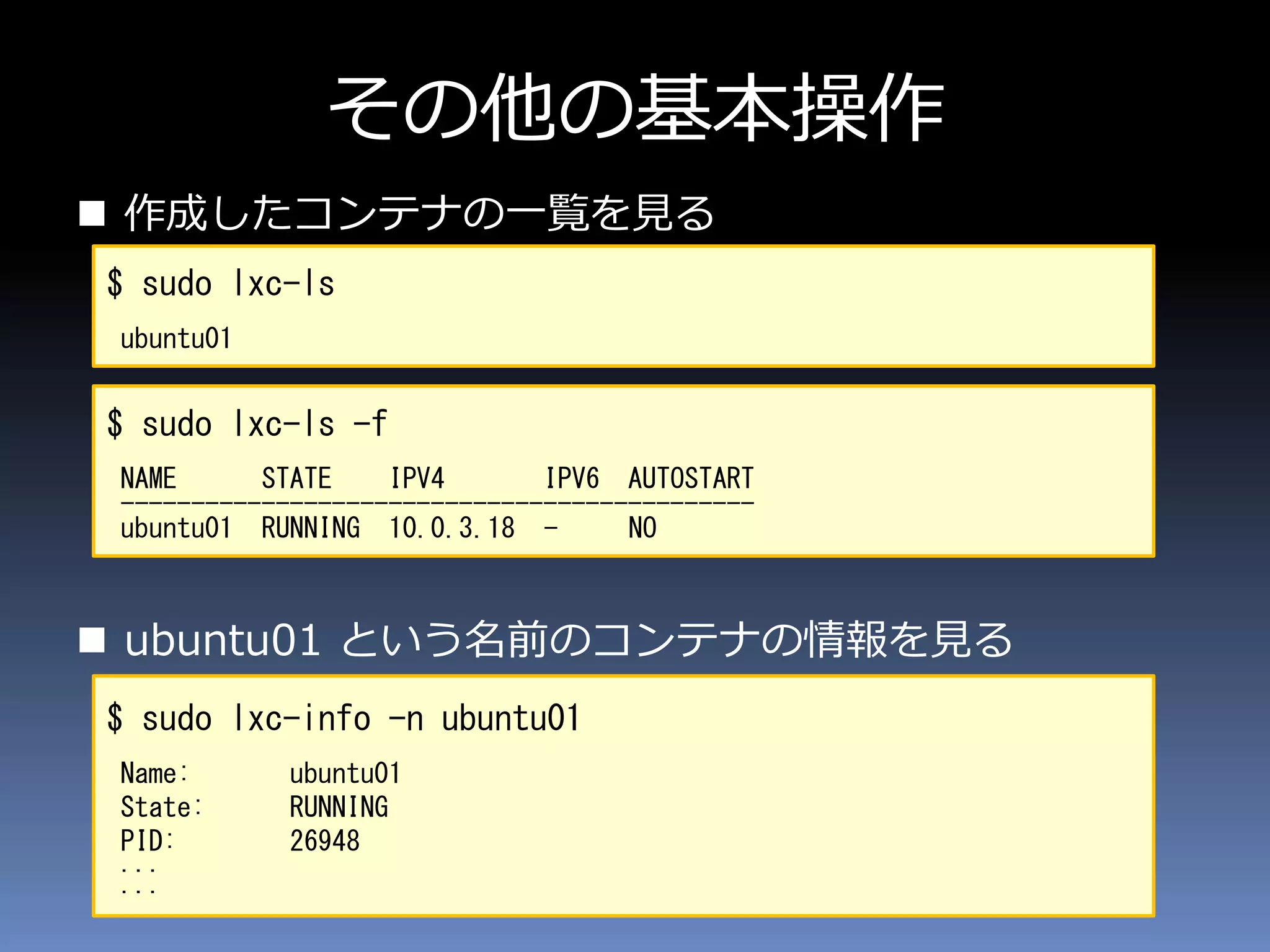Click the second square bullet before ubuntu01
The width and height of the screenshot is (1270, 952).
[92, 640]
